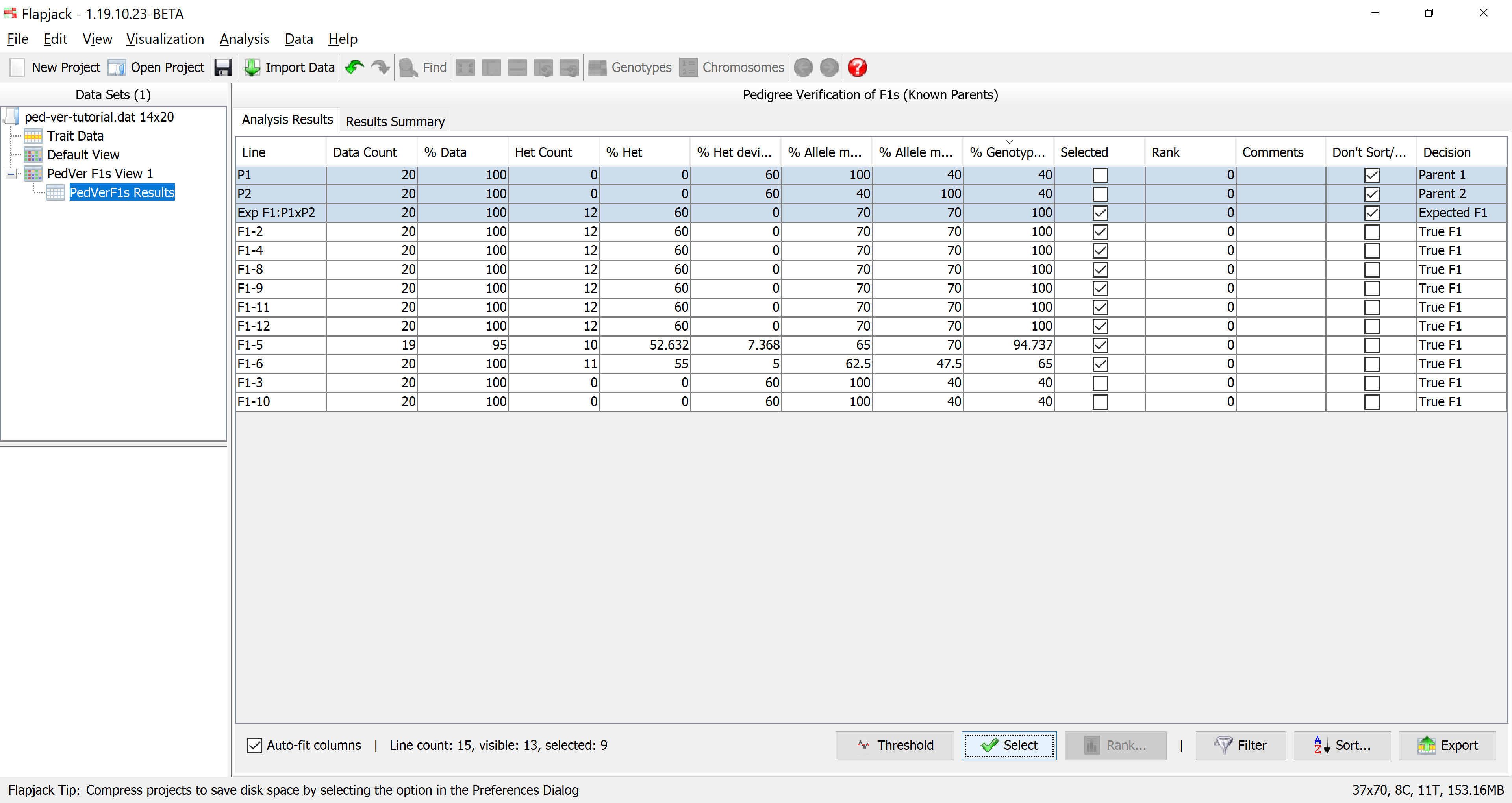Switch to the Analysis Results tab

(x=287, y=119)
